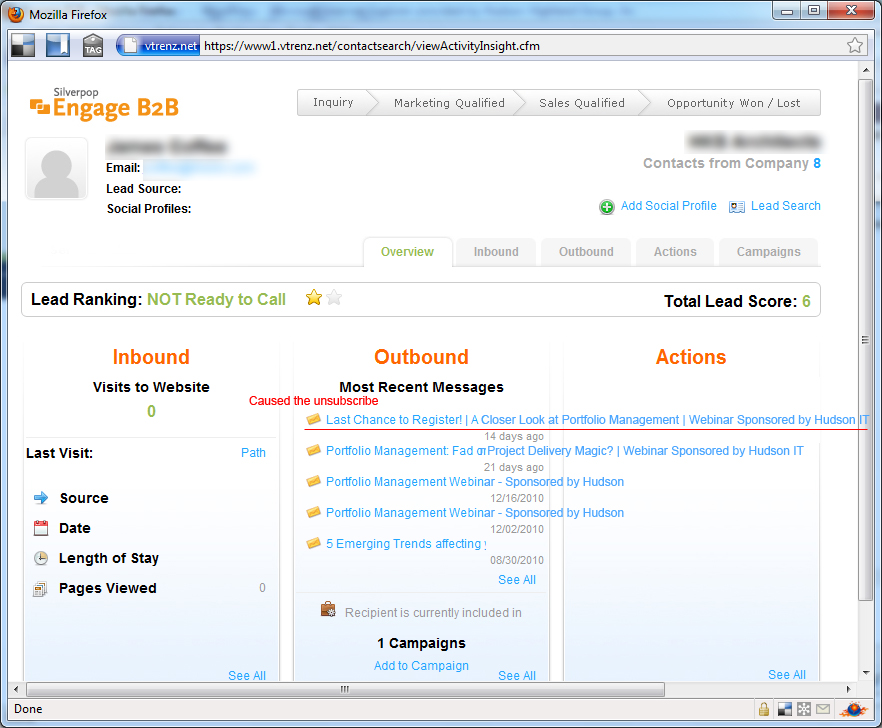Click the Source blue arrow icon
Screen dimensions: 882x728
(41, 498)
